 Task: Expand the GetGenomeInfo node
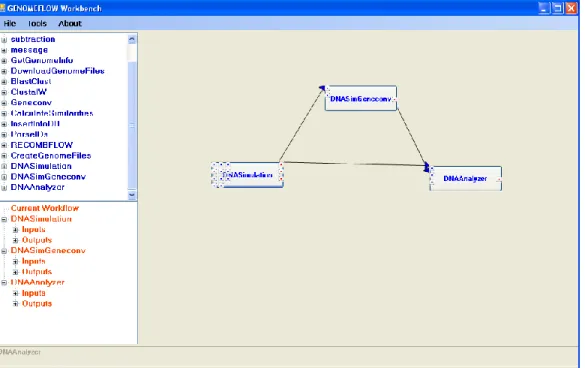point(4,60)
